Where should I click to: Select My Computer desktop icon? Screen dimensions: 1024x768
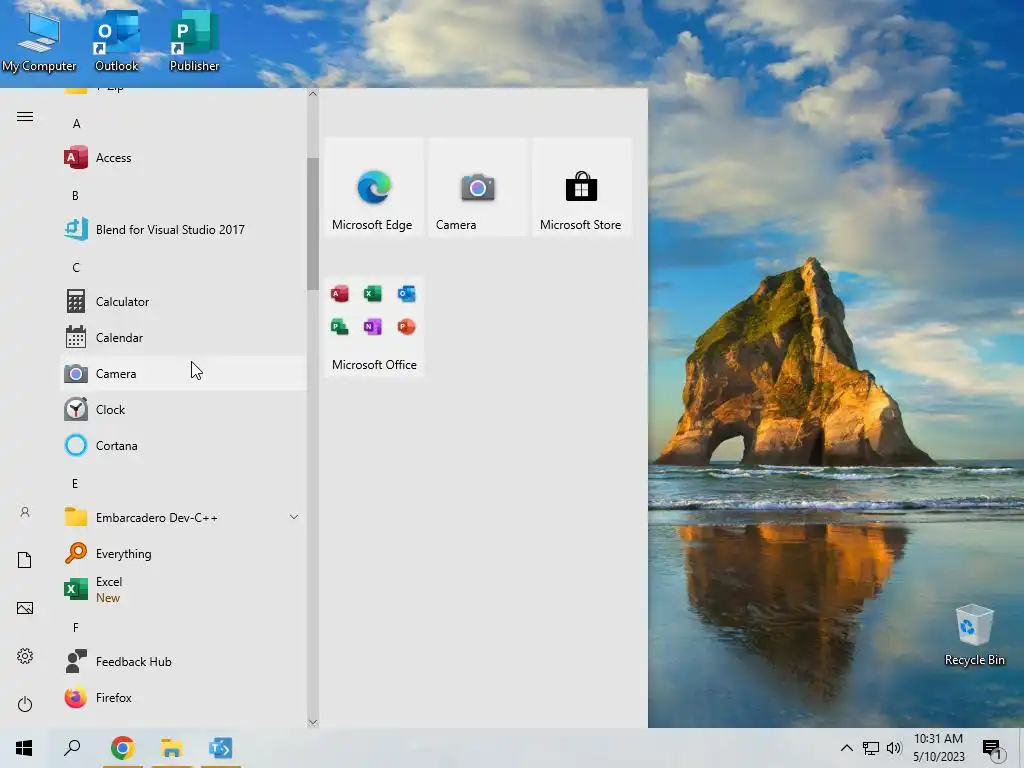(x=39, y=41)
